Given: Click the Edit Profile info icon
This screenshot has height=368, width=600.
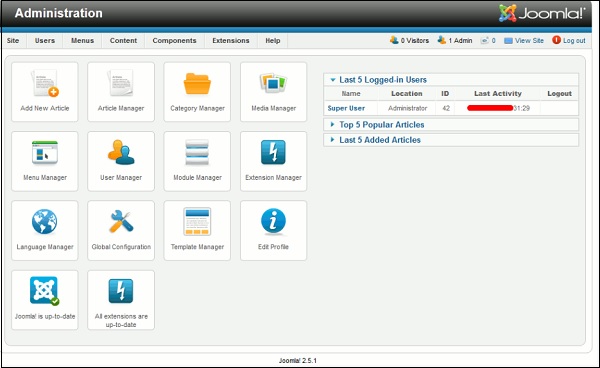Looking at the screenshot, I should (x=273, y=221).
